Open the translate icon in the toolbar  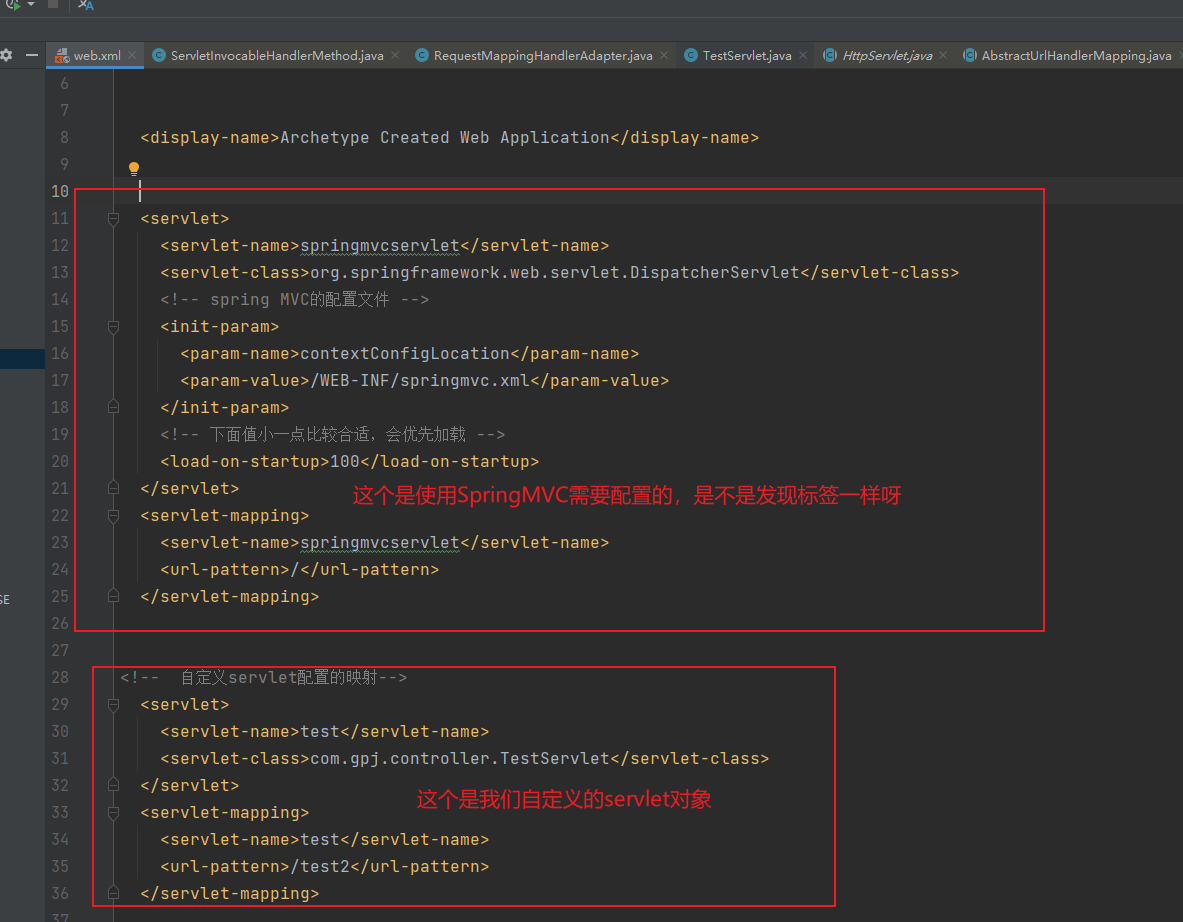(x=86, y=5)
